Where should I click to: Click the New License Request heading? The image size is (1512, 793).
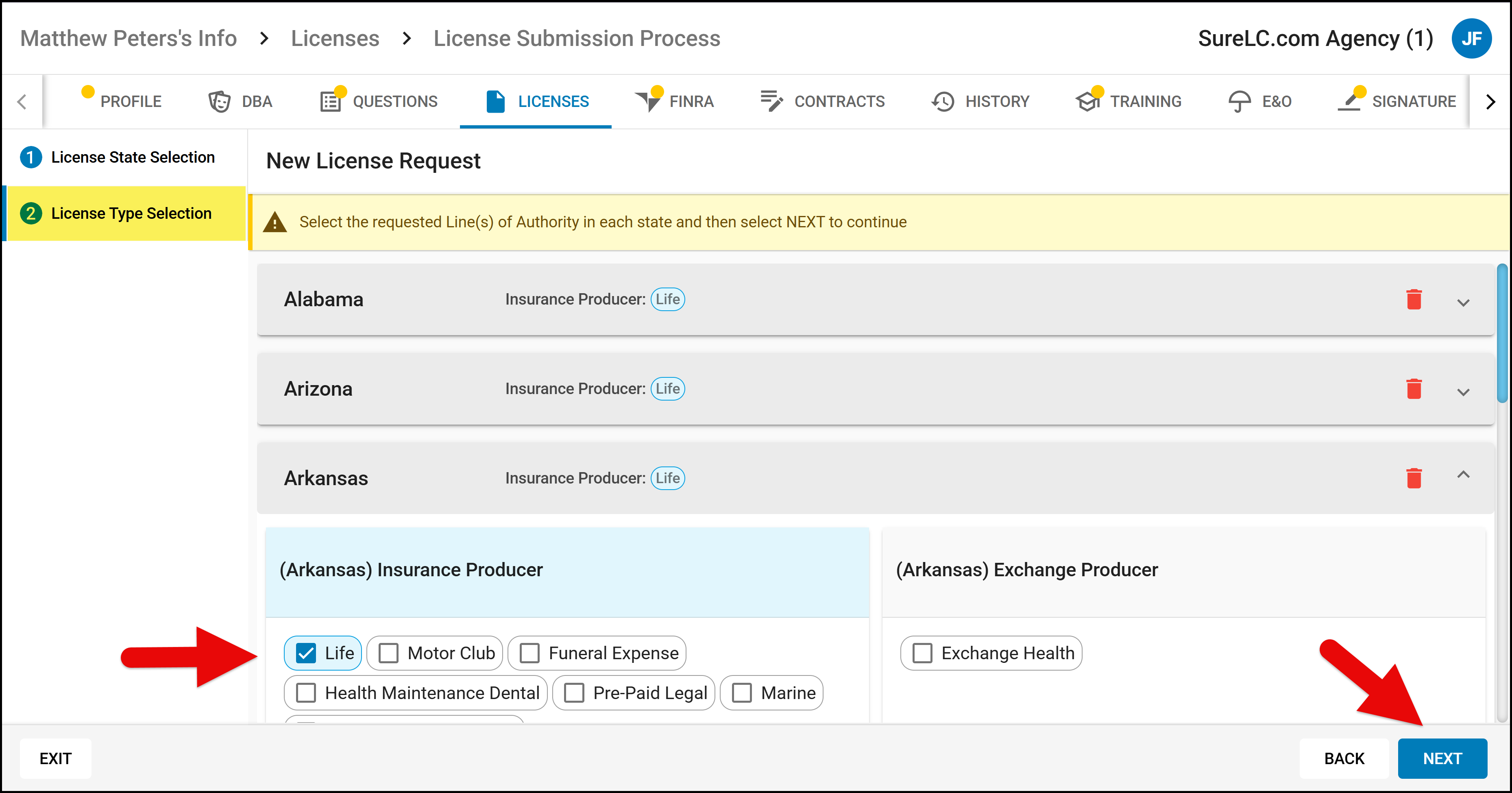coord(373,161)
